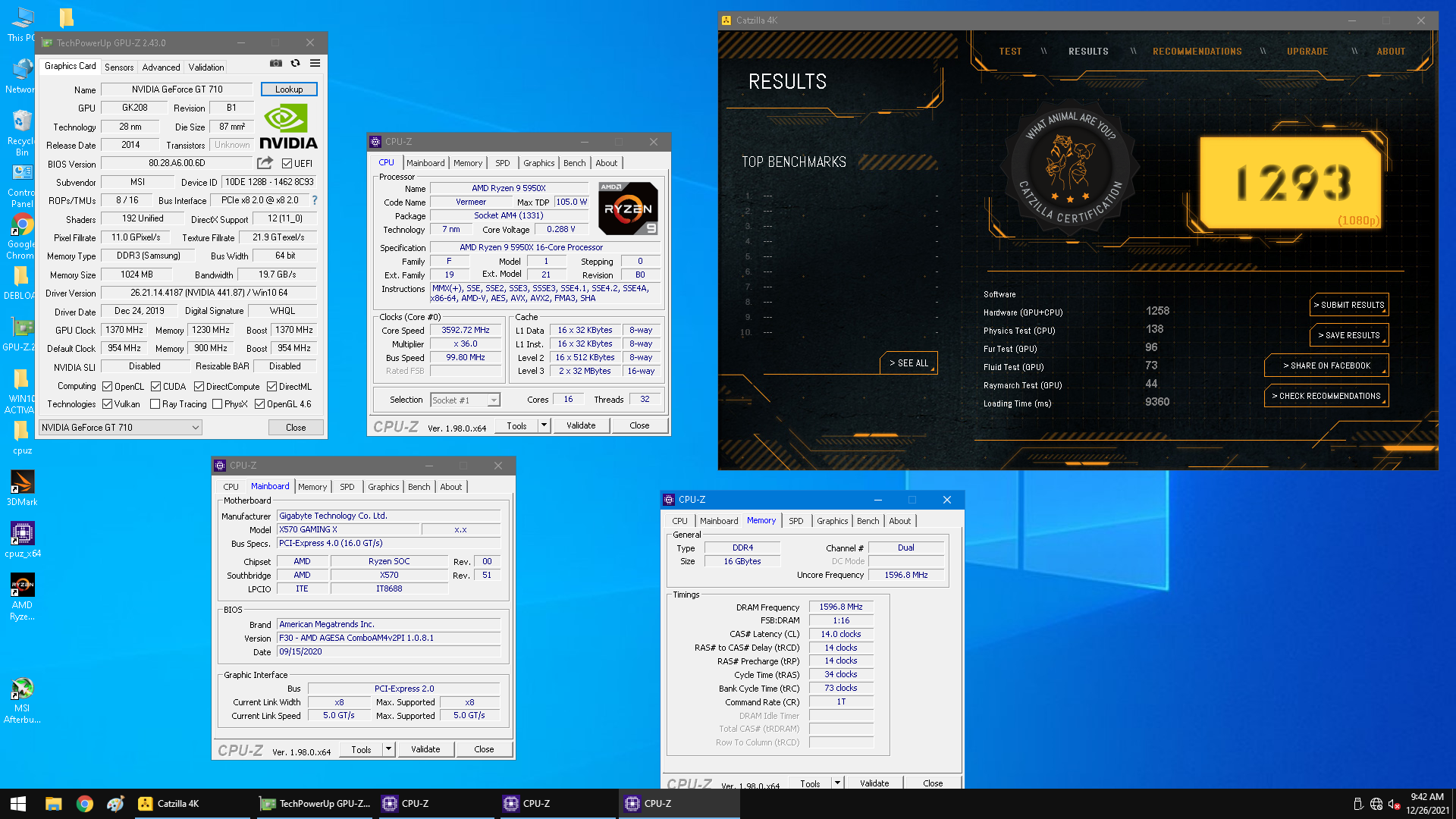Open Chrome from the taskbar
The height and width of the screenshot is (819, 1456).
84,804
